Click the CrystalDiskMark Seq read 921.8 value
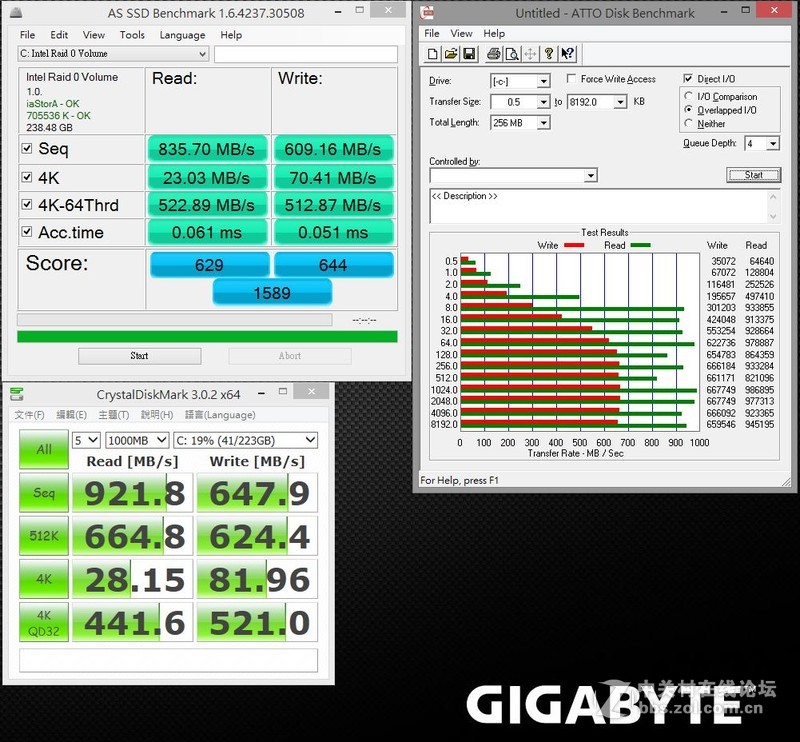This screenshot has width=800, height=742. click(x=133, y=493)
